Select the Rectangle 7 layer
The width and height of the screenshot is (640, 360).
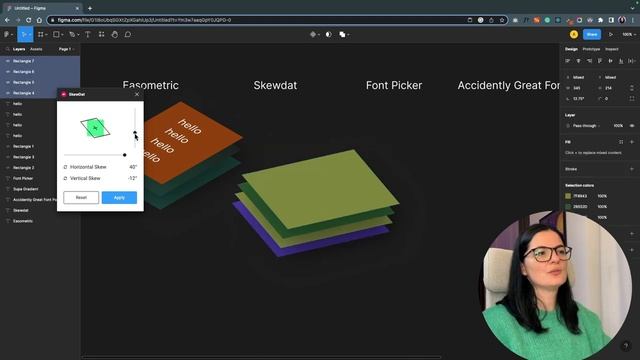[40, 61]
